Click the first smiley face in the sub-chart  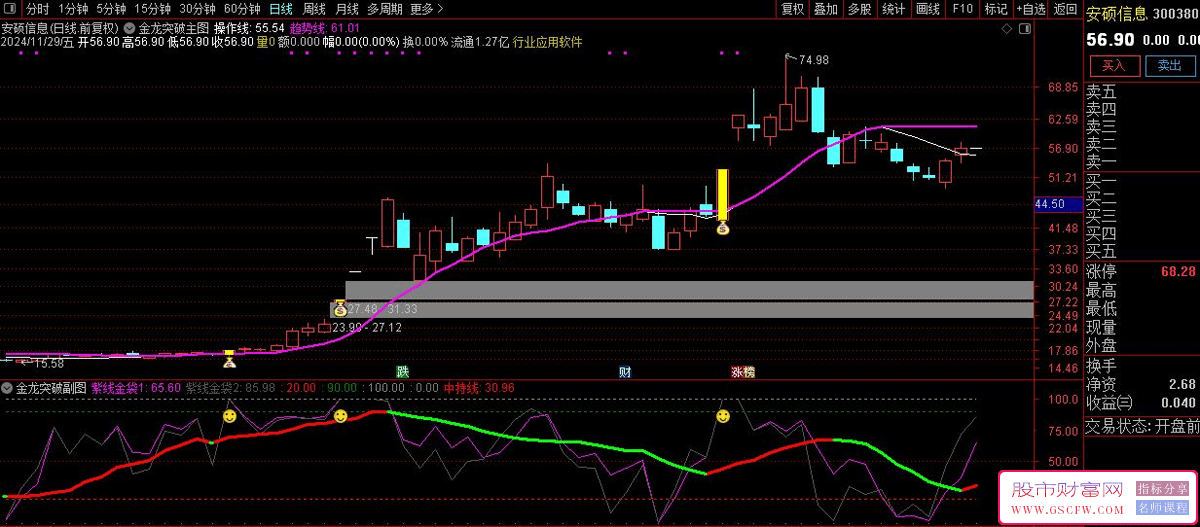(229, 415)
